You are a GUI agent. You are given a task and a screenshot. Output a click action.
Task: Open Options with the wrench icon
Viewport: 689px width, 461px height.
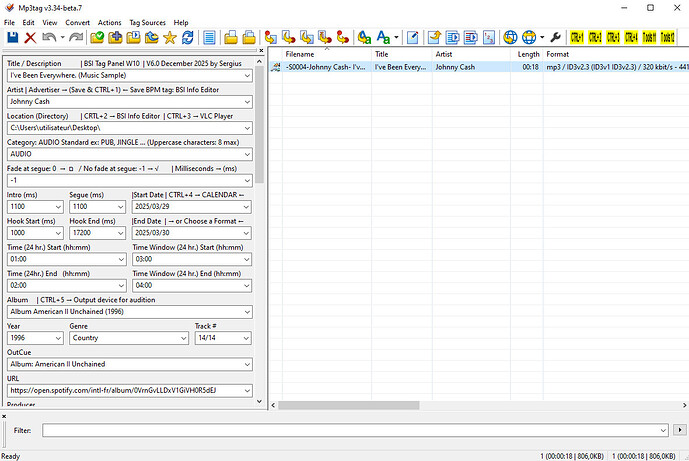click(x=555, y=38)
